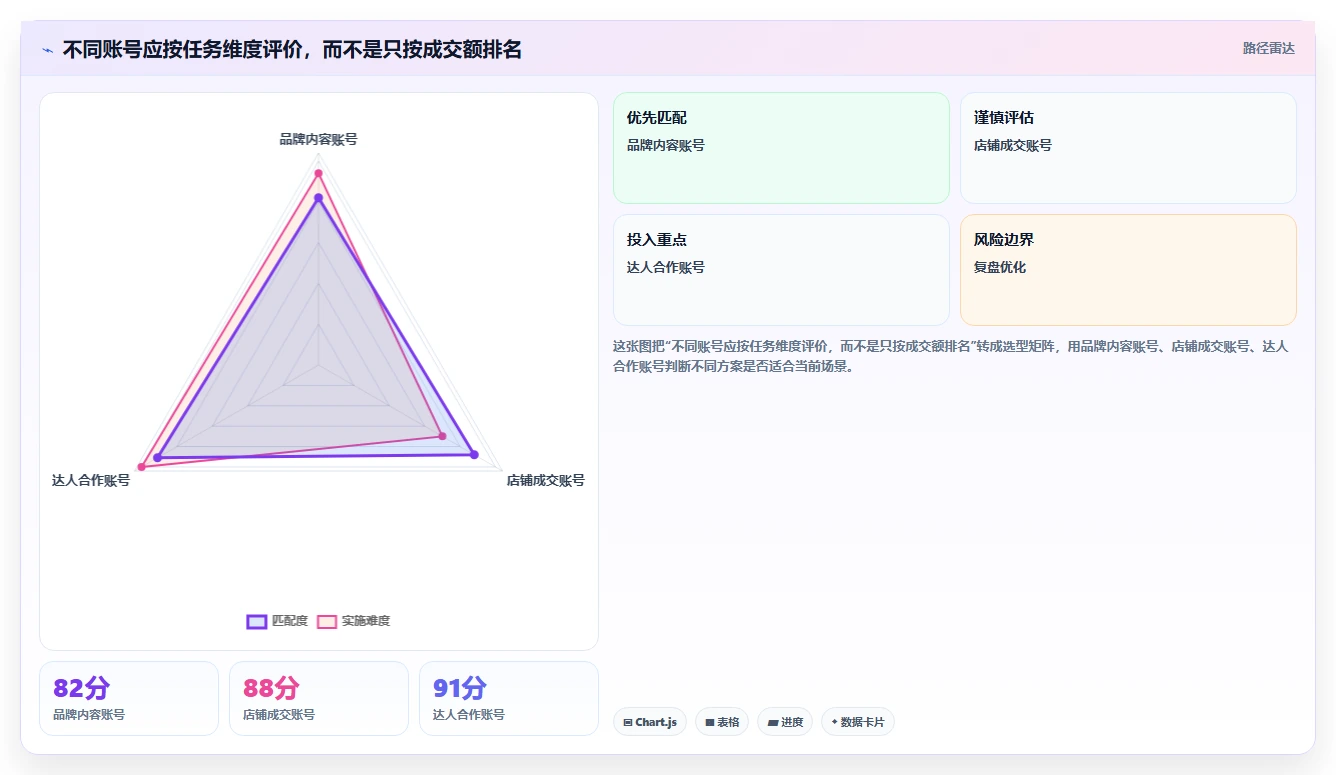The height and width of the screenshot is (775, 1336).
Task: Click the 品牌内容账号 radar axis label
Action: (318, 139)
